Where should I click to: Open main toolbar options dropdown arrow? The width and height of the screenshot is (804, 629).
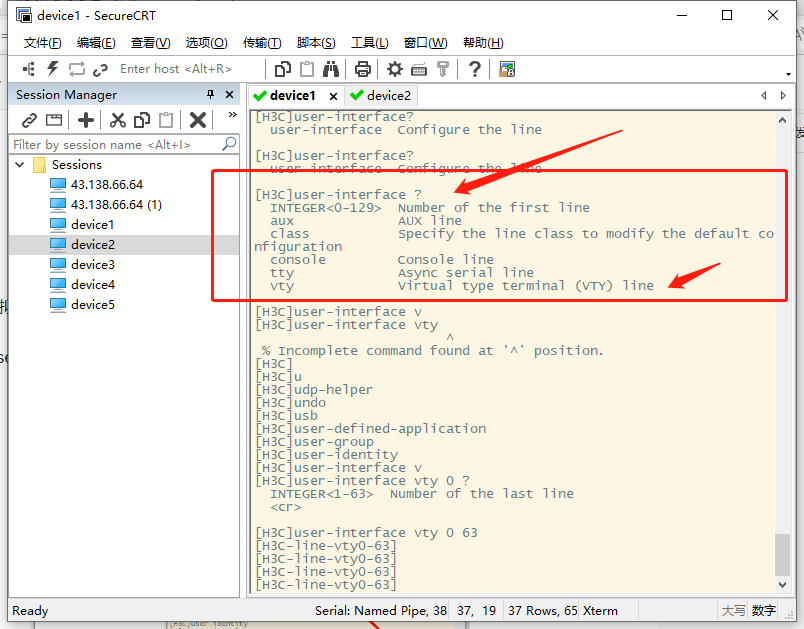pos(788,74)
